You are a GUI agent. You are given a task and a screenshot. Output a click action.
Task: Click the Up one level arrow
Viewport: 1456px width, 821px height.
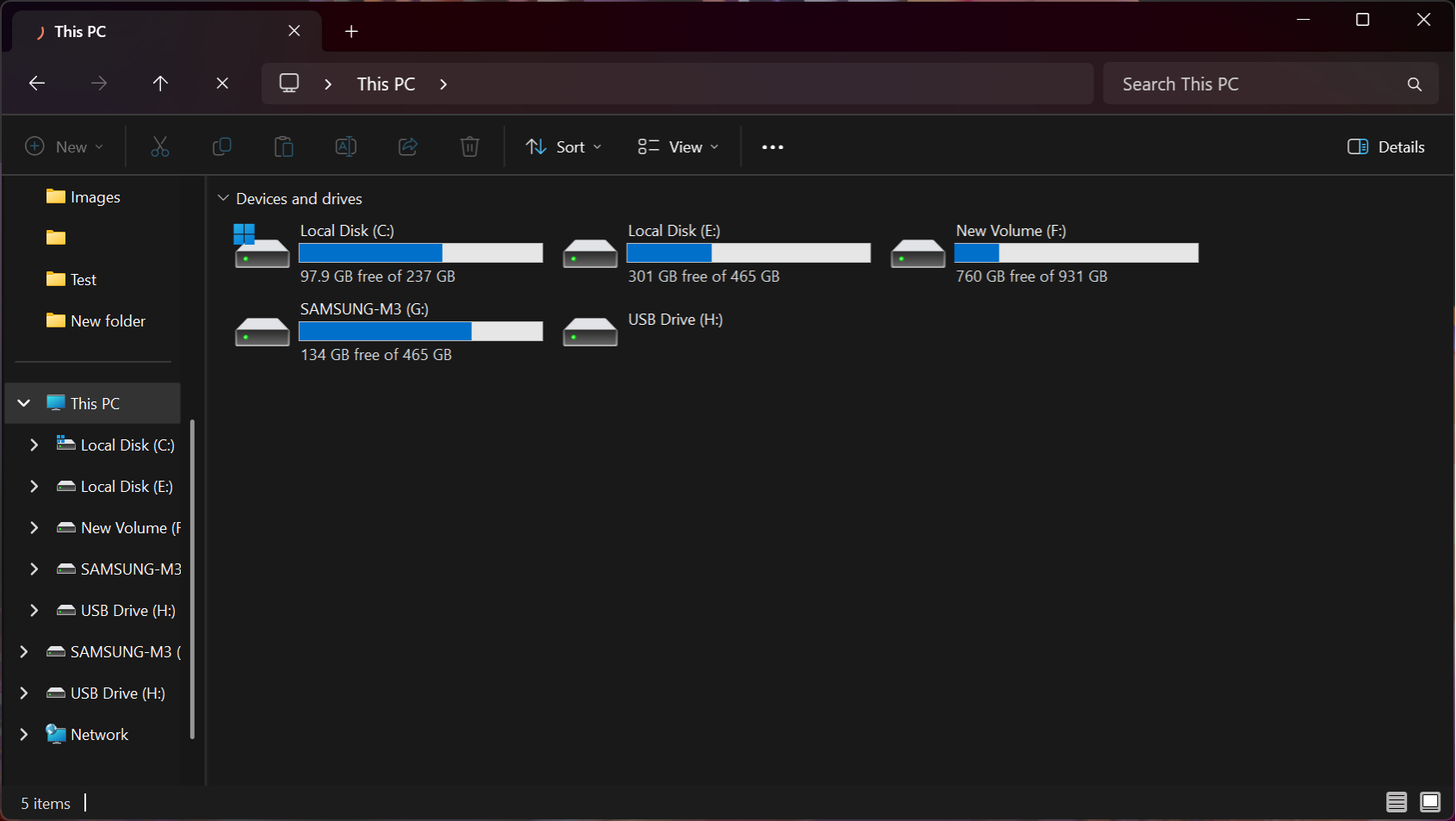click(160, 83)
